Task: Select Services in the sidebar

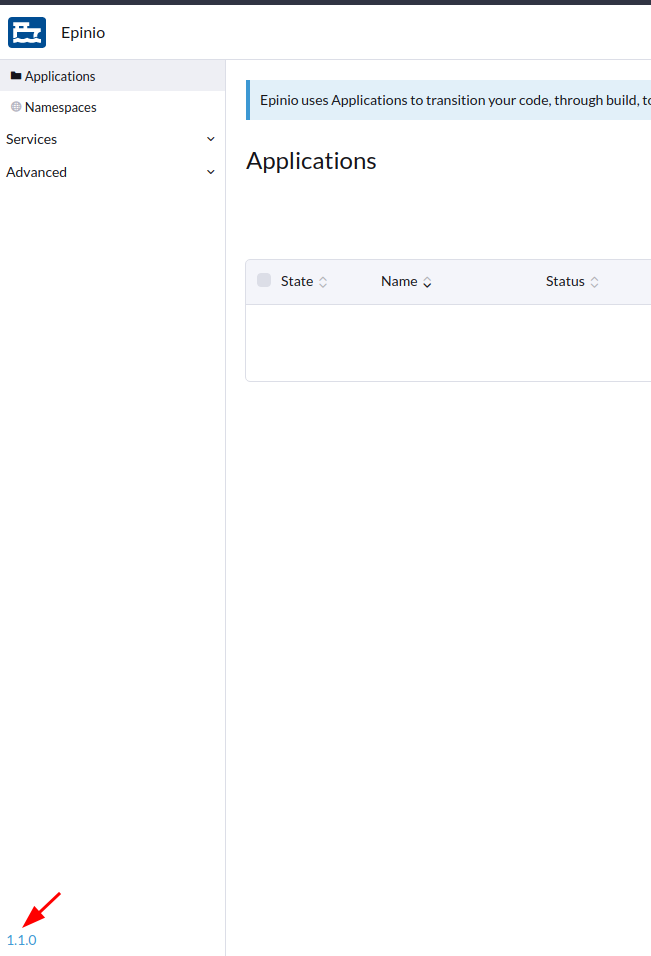Action: (x=31, y=139)
